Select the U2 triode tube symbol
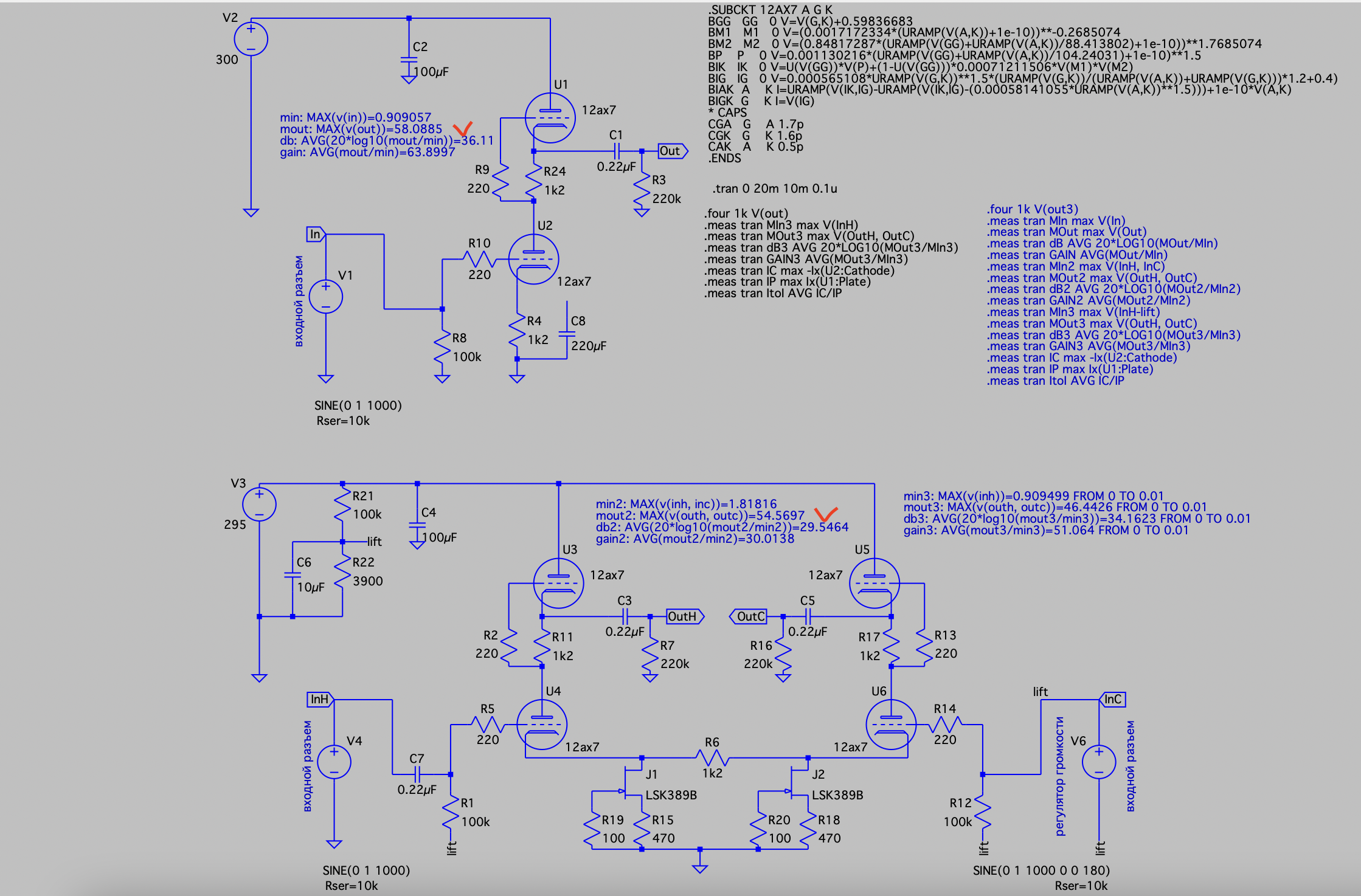The height and width of the screenshot is (896, 1361). (533, 260)
